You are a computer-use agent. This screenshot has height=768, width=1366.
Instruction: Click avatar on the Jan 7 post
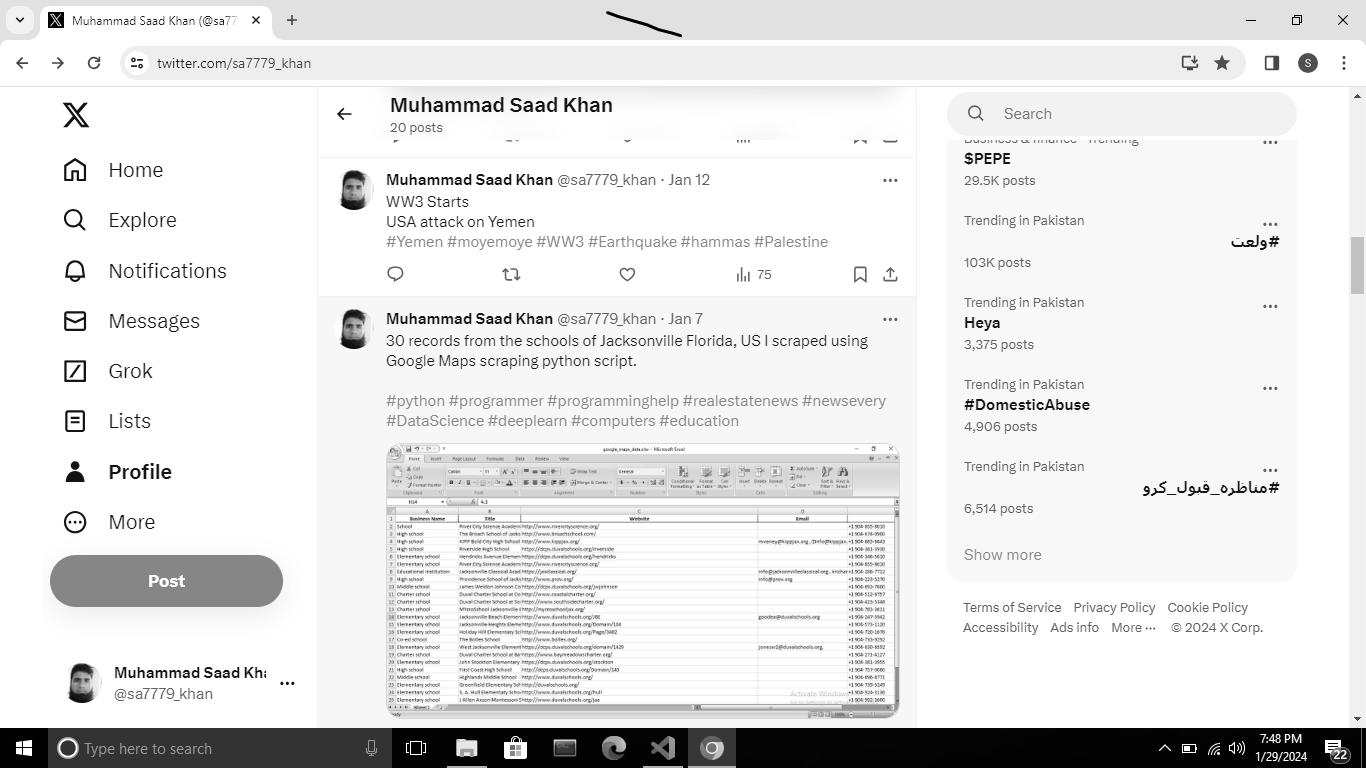(354, 329)
